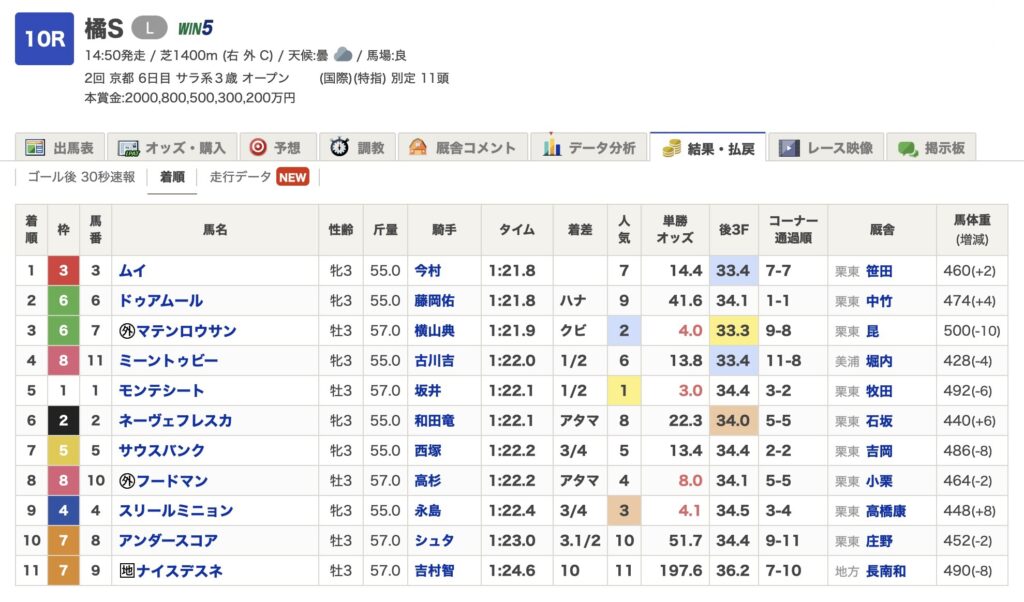Click the 出馬表 tab icon

click(35, 148)
